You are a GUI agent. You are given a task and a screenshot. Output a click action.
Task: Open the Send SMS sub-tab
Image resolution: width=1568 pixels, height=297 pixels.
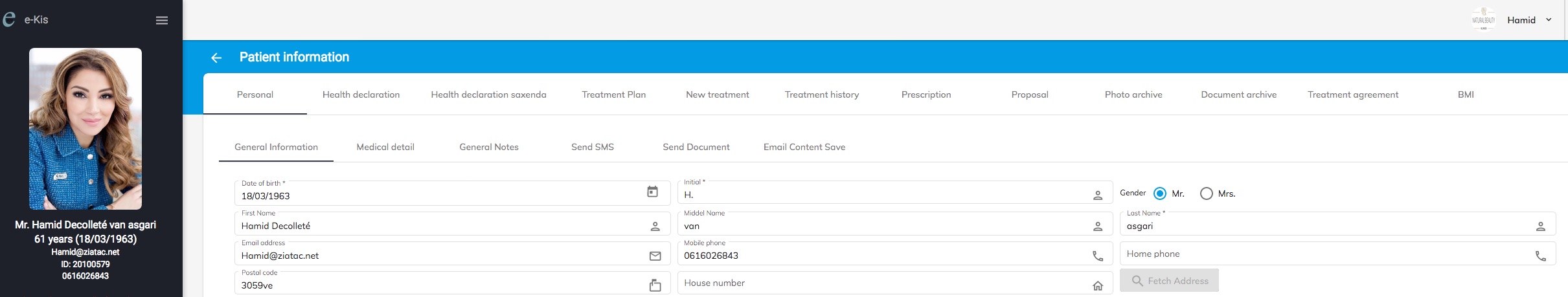pos(593,147)
